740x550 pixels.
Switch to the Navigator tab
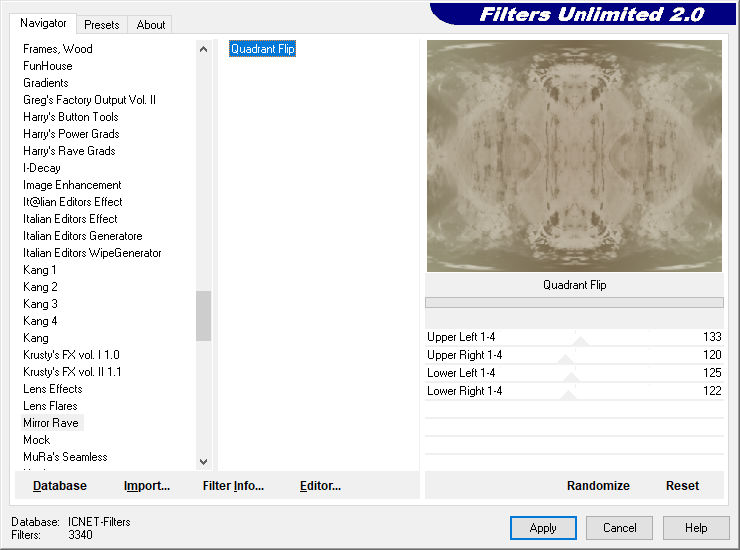click(x=43, y=23)
